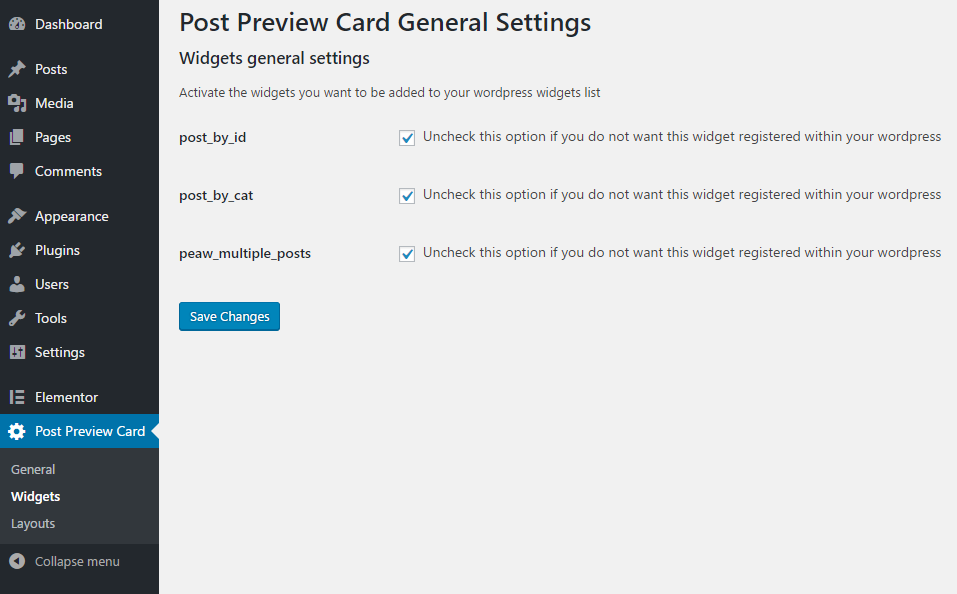Click the Post Preview Card gear icon
Image resolution: width=957 pixels, height=594 pixels.
17,432
